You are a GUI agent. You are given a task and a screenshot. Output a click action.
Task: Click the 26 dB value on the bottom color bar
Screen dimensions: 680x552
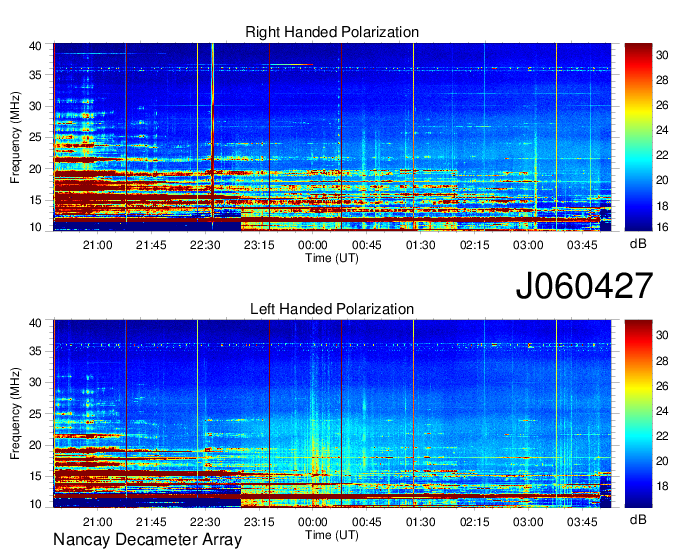(662, 386)
